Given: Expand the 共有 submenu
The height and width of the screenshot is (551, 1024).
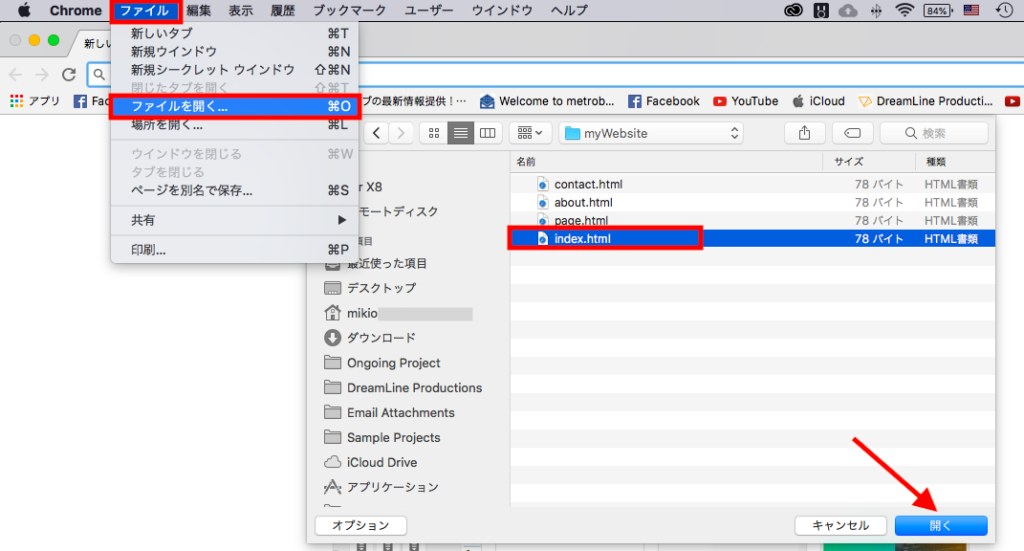Looking at the screenshot, I should tap(235, 220).
